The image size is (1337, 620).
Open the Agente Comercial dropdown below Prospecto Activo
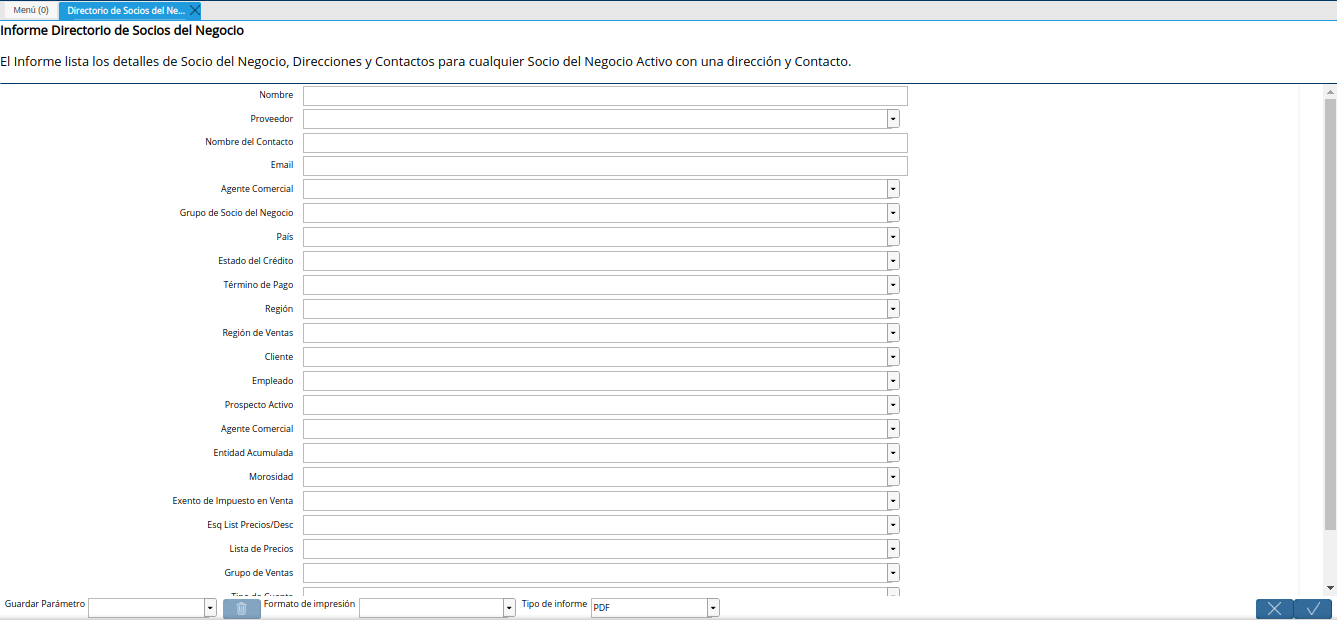click(893, 429)
